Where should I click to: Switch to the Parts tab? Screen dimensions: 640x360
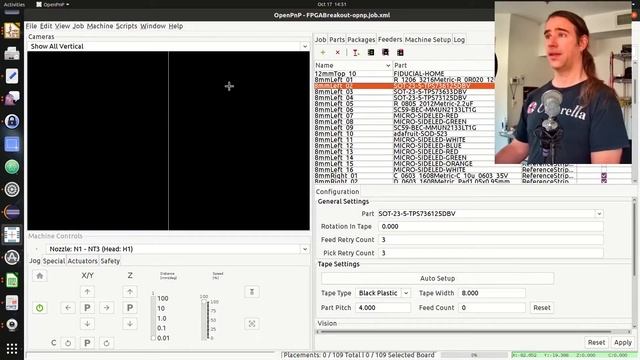pos(337,40)
